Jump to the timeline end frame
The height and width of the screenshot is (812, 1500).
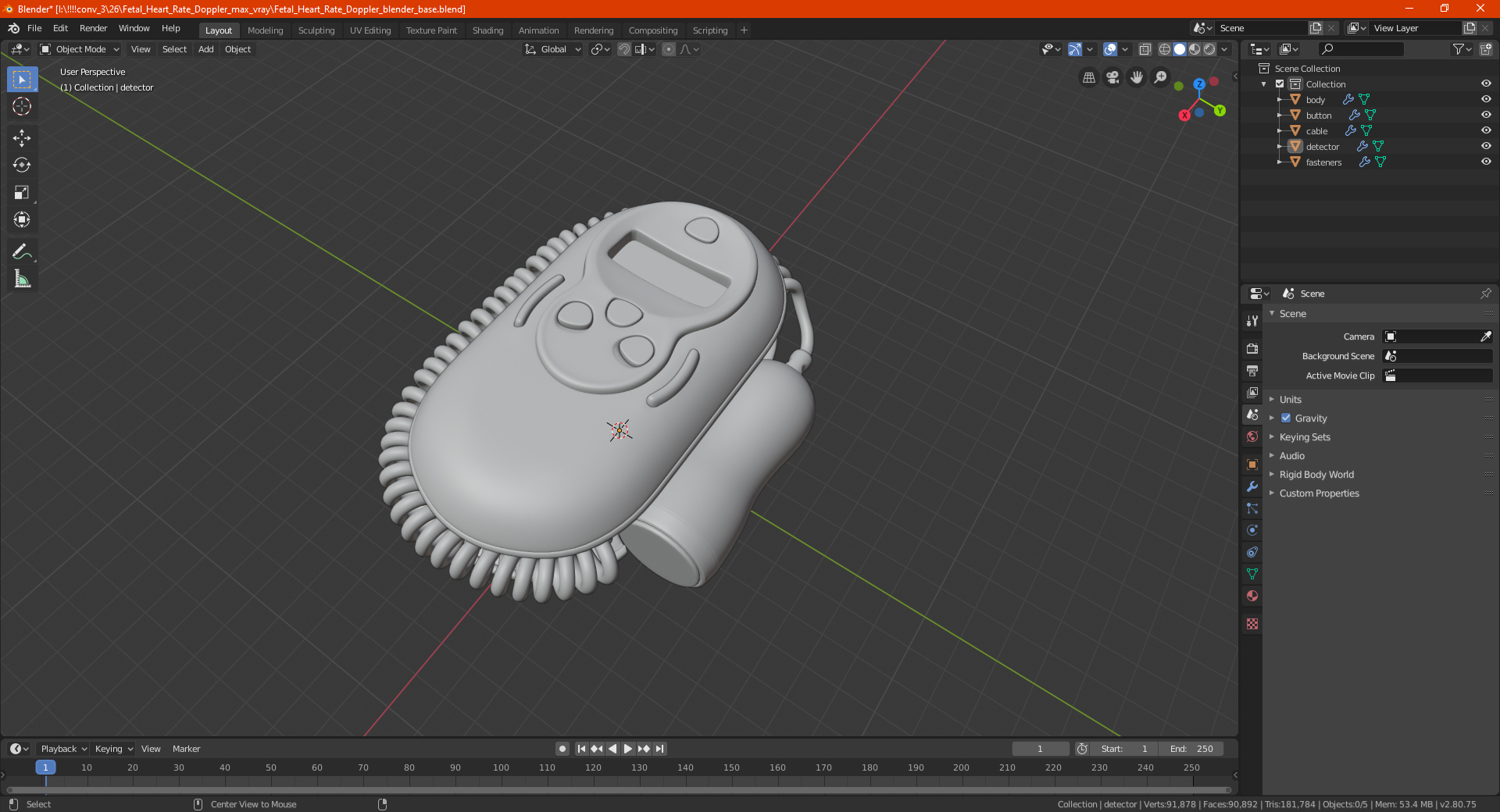[x=660, y=749]
